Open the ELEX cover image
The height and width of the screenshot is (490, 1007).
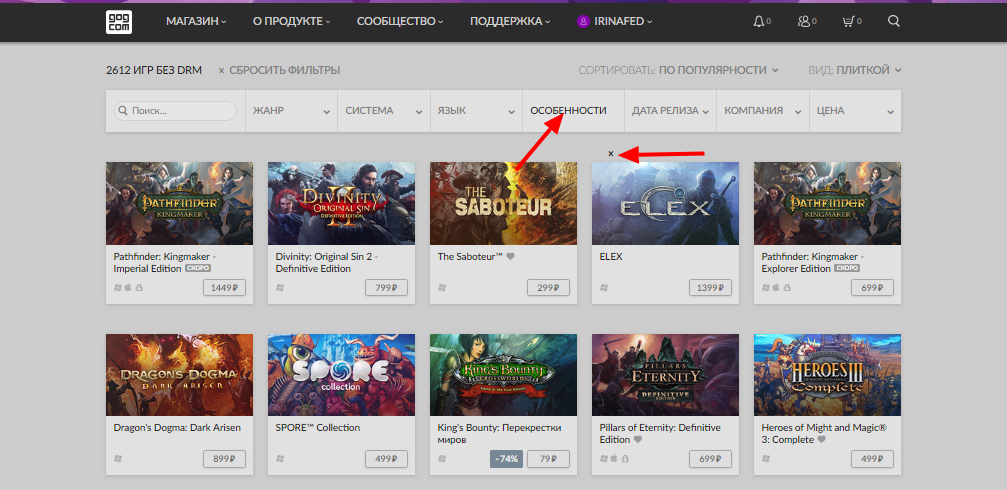click(665, 204)
